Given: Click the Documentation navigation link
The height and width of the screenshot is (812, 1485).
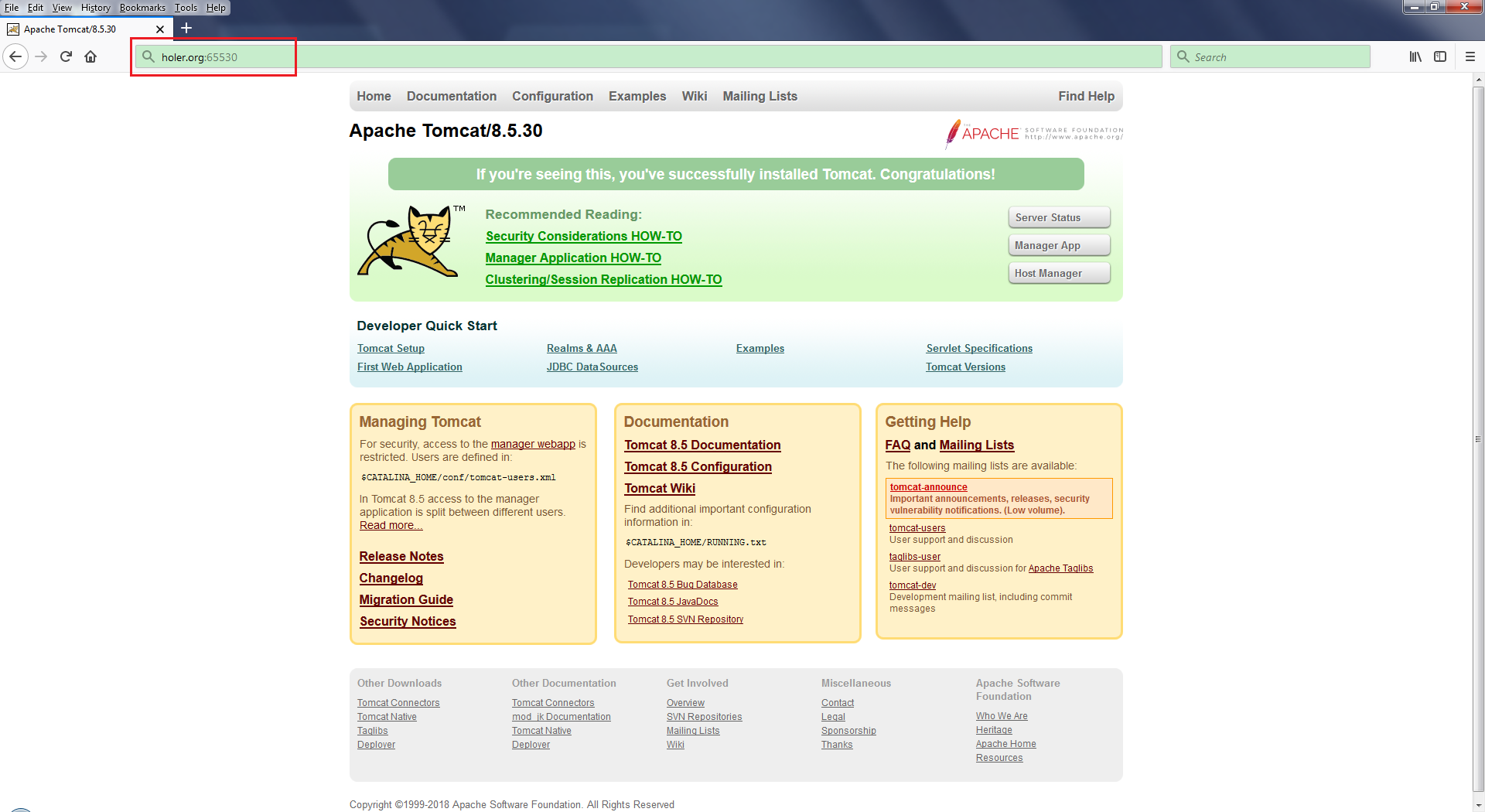Looking at the screenshot, I should point(452,96).
